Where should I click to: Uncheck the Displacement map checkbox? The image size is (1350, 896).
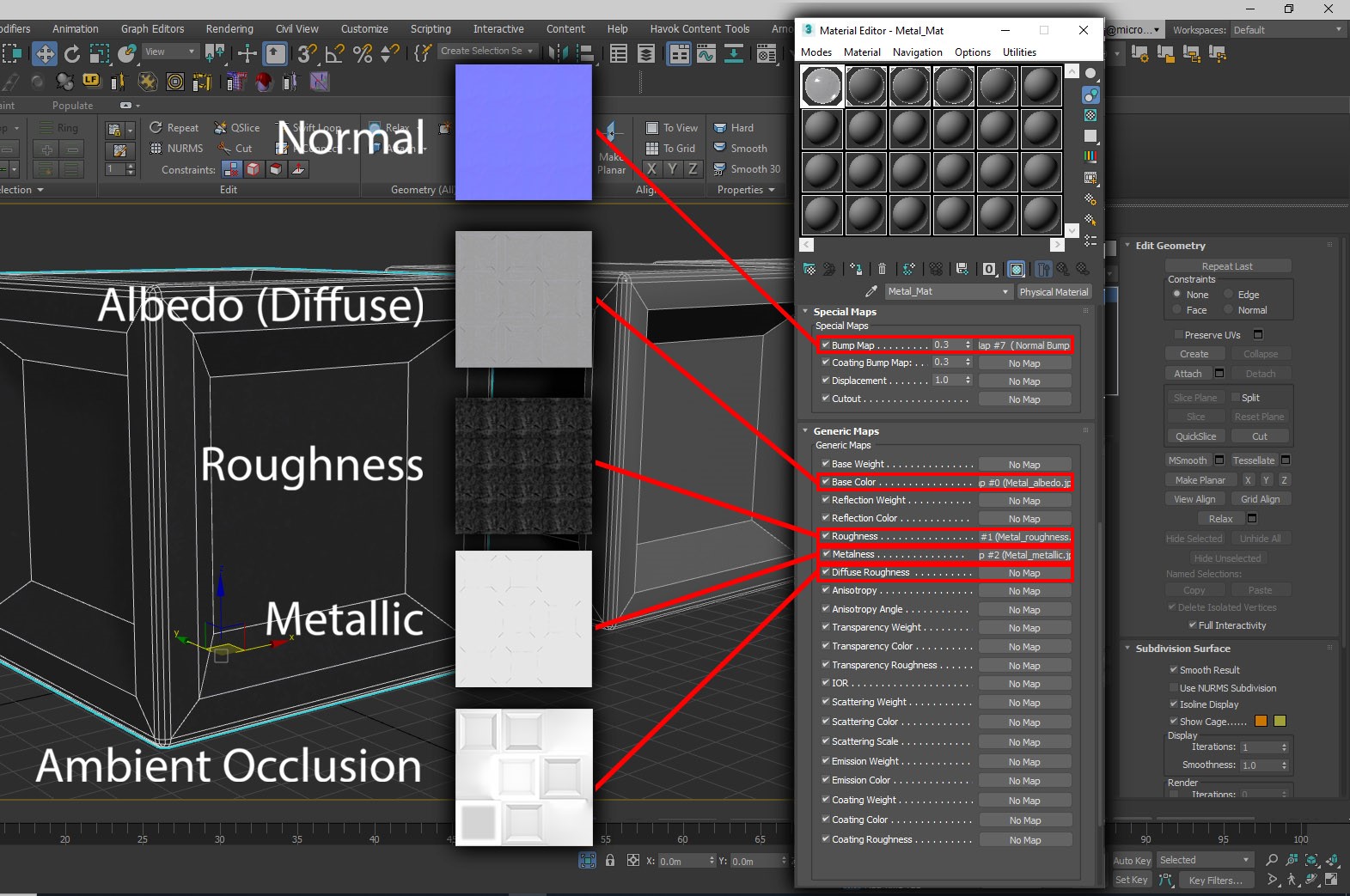click(x=825, y=381)
